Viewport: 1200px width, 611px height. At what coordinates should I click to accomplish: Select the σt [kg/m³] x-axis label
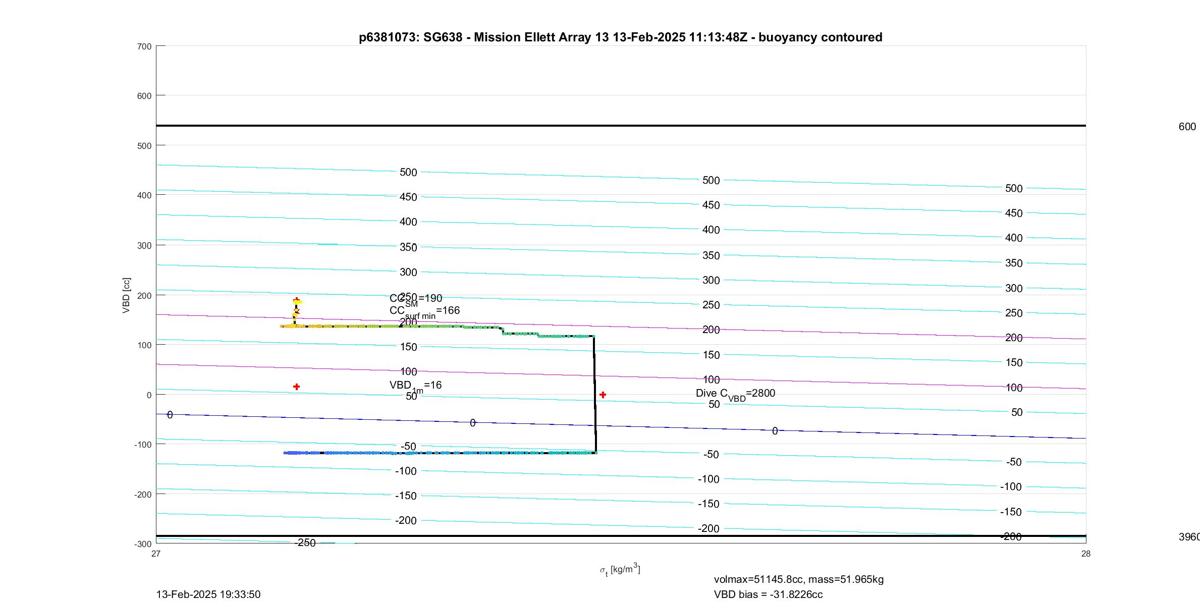point(620,569)
